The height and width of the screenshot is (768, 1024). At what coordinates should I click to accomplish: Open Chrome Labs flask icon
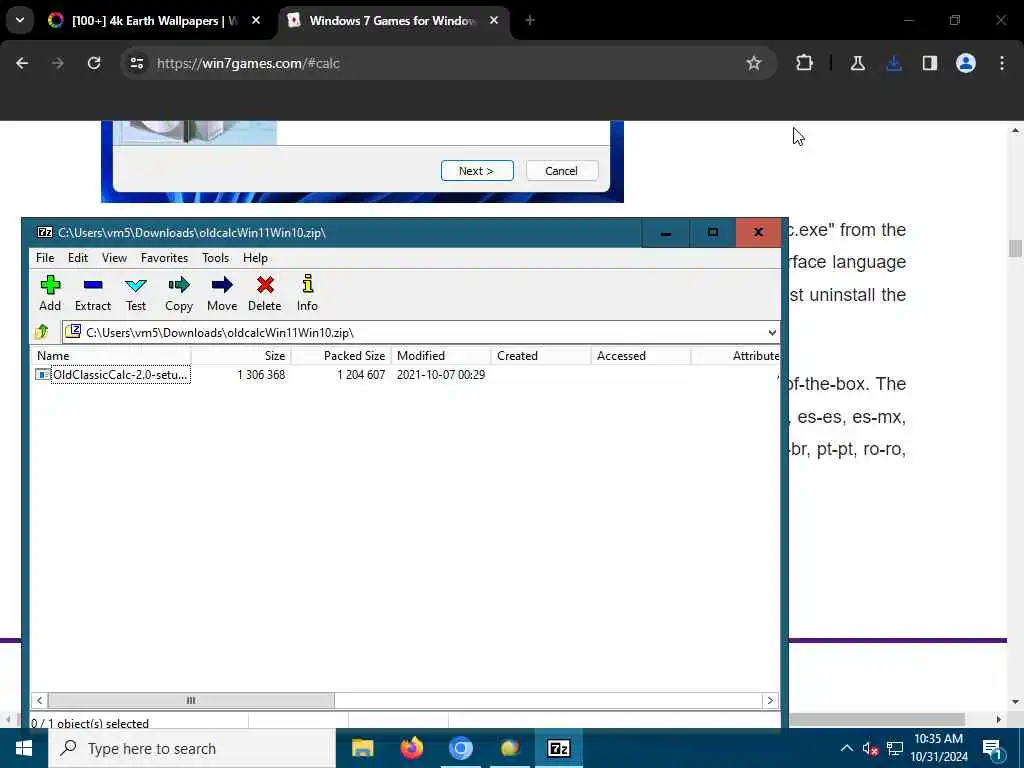click(857, 63)
